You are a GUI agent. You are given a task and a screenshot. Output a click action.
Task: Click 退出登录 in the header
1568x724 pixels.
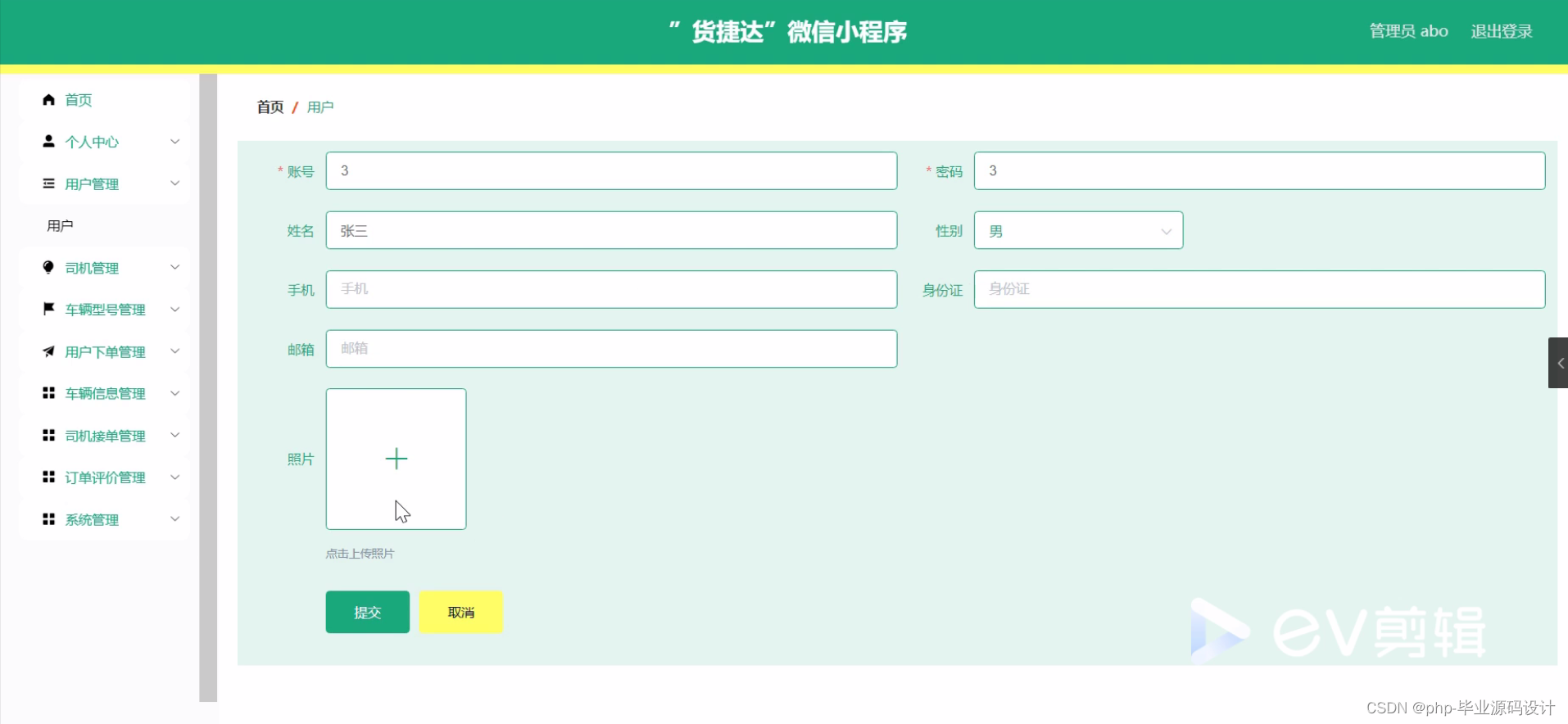click(1501, 31)
